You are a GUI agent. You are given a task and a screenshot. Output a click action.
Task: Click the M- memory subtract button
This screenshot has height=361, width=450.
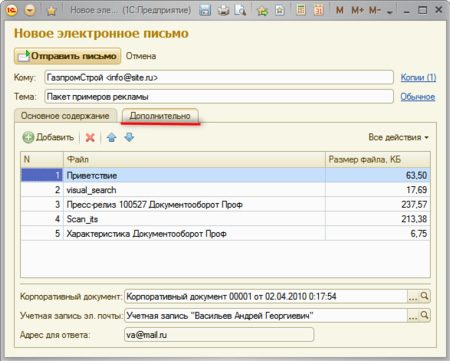tap(375, 11)
